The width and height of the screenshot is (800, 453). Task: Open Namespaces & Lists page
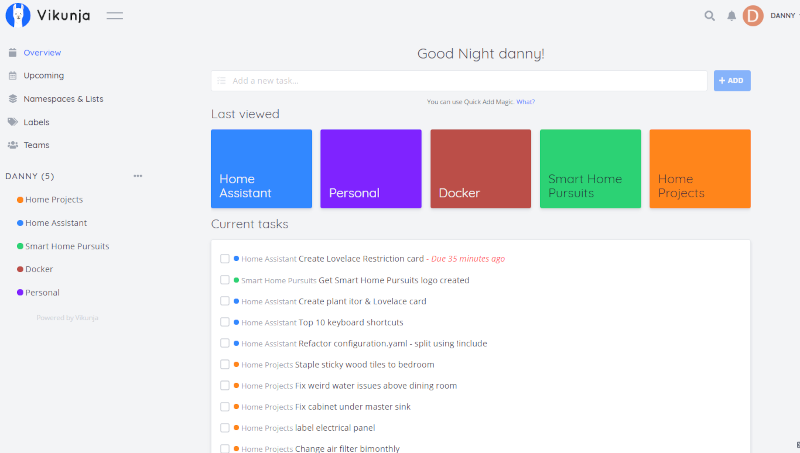[x=63, y=99]
